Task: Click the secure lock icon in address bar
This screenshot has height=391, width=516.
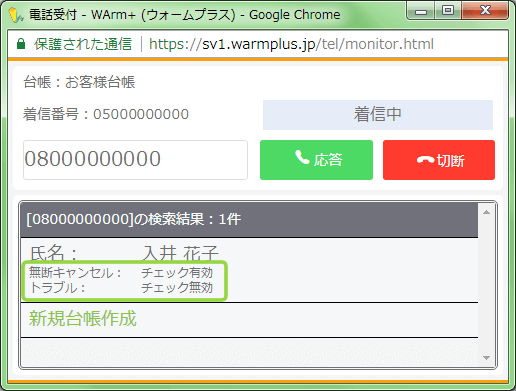Action: pyautogui.click(x=21, y=44)
